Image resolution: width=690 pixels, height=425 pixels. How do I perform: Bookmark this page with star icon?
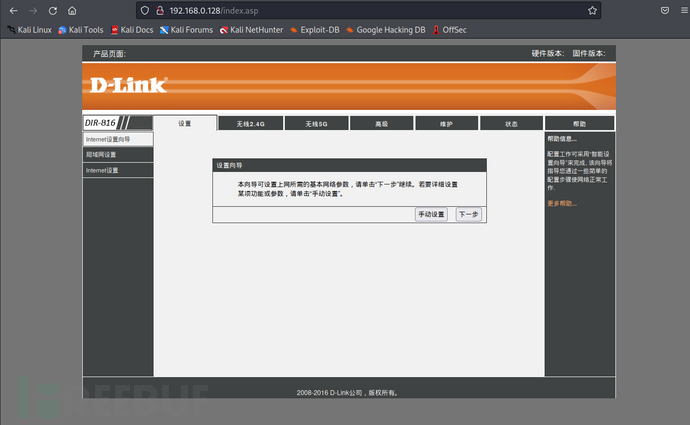click(x=592, y=10)
